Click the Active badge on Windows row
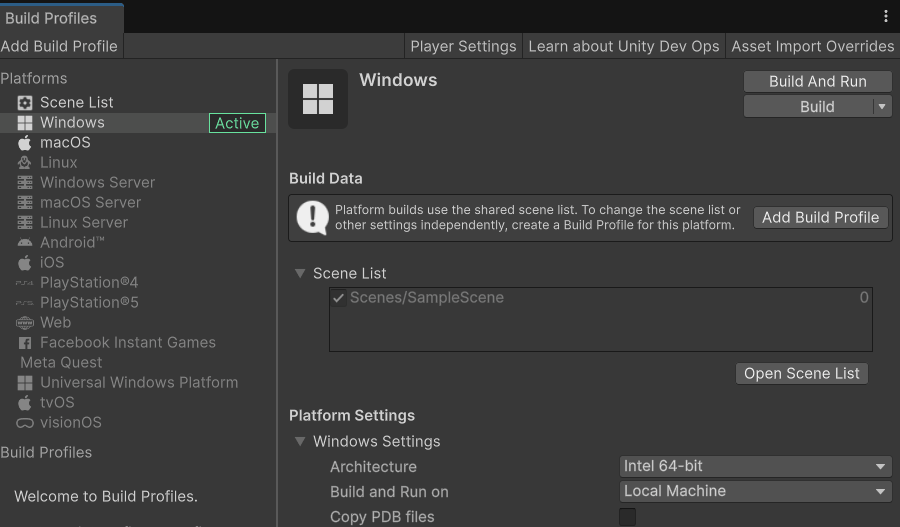This screenshot has width=900, height=527. point(237,123)
